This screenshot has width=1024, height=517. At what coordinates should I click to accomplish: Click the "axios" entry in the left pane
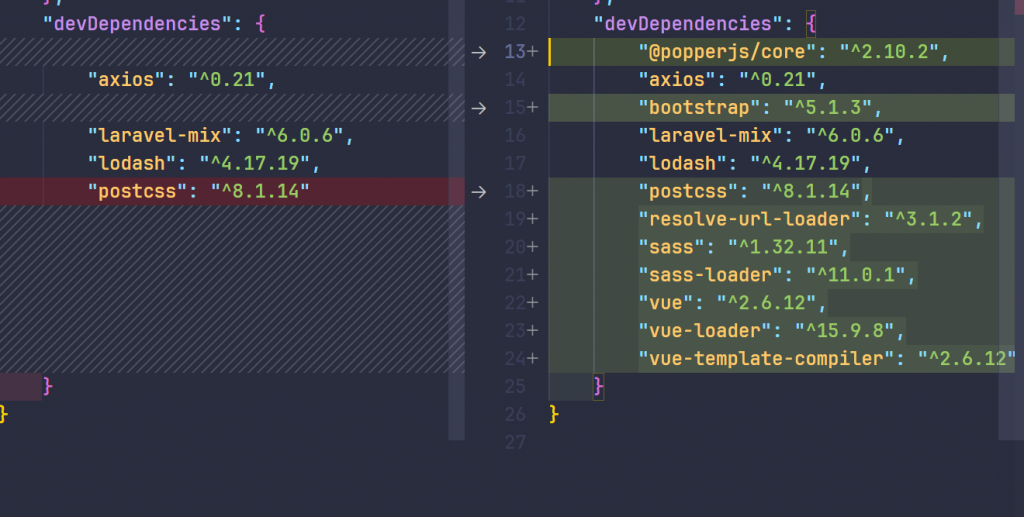(x=182, y=80)
